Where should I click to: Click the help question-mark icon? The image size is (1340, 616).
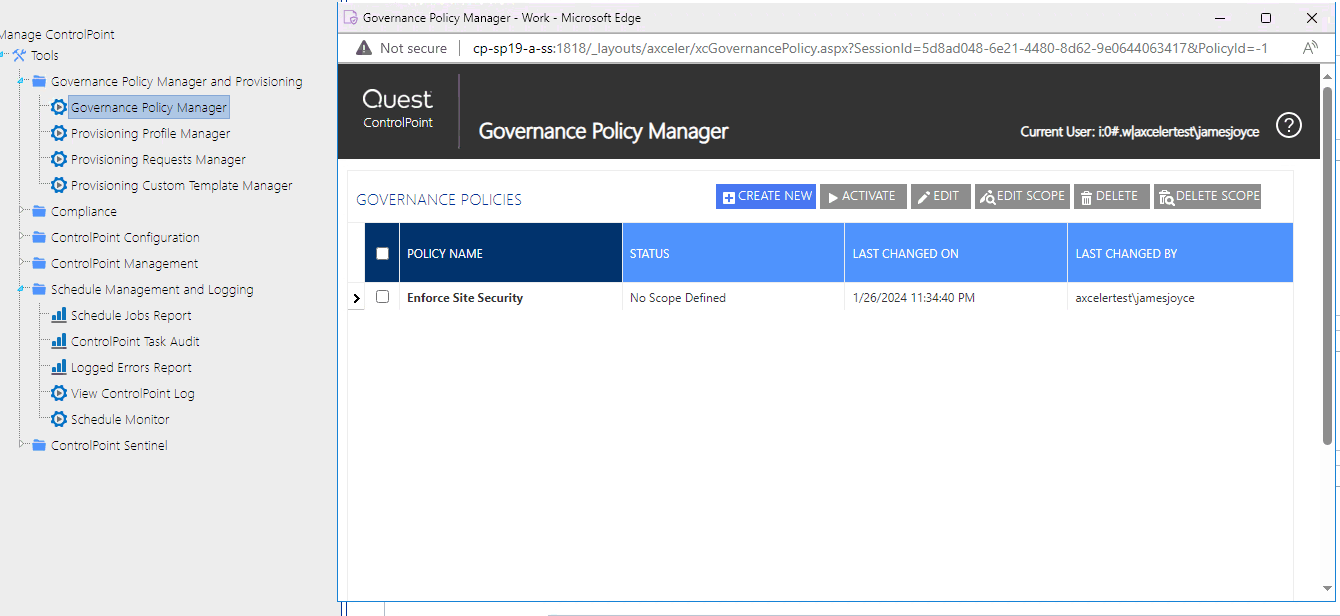click(1289, 125)
